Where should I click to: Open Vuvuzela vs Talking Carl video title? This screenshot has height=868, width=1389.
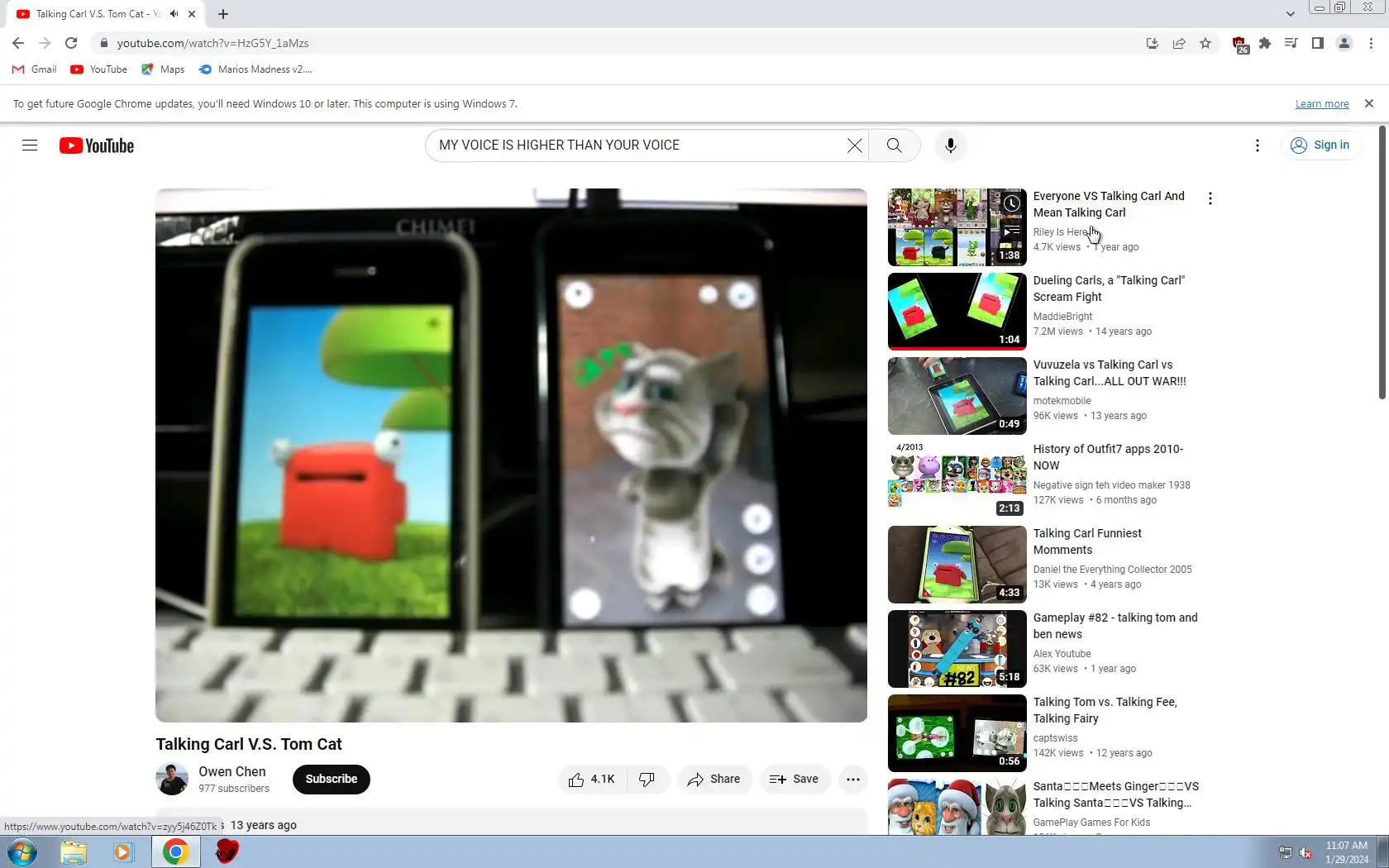tap(1110, 373)
